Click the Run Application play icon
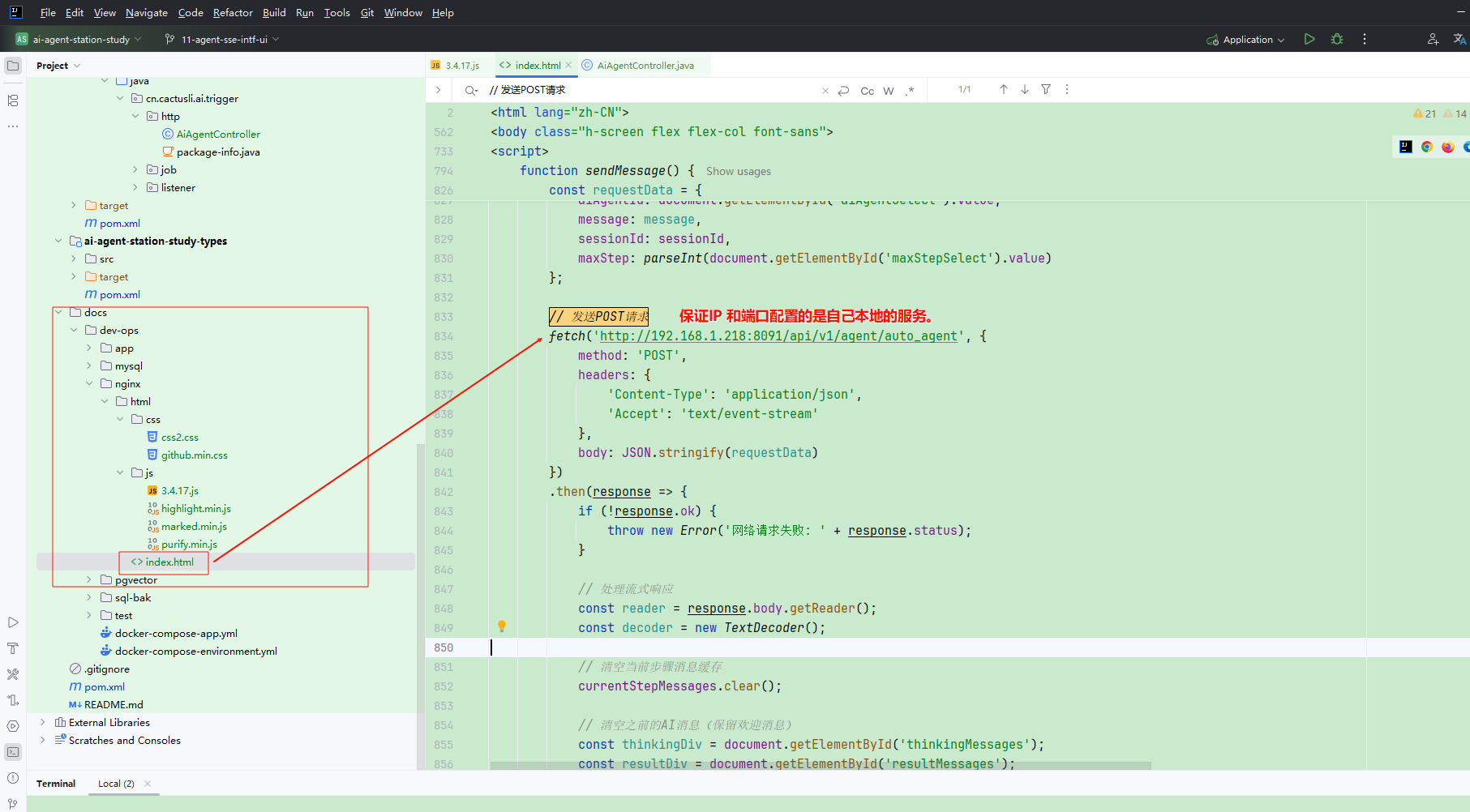Viewport: 1470px width, 812px height. point(1309,39)
